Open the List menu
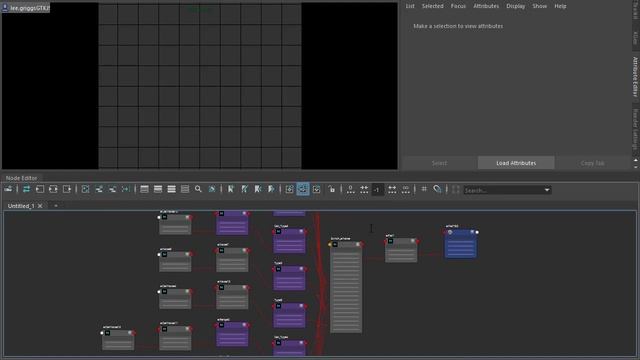The height and width of the screenshot is (360, 640). click(x=410, y=6)
